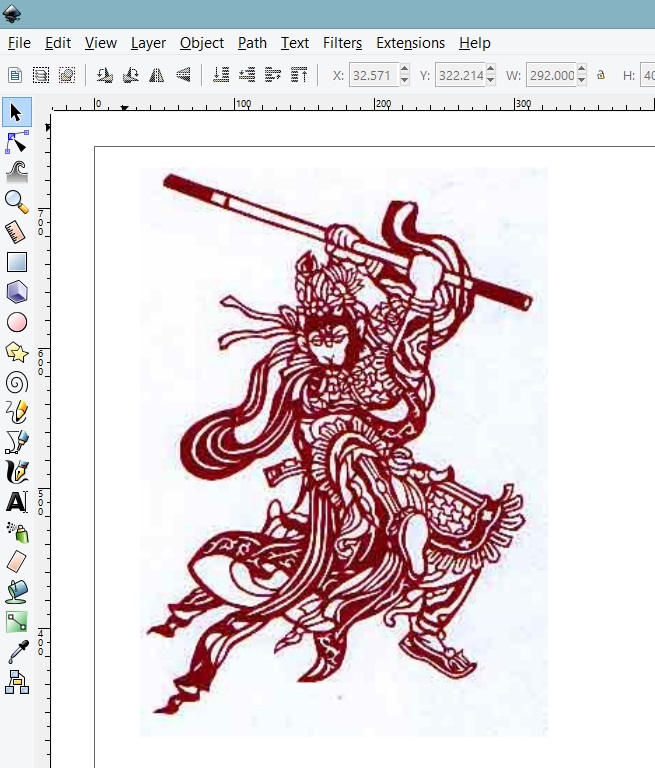Viewport: 655px width, 768px height.
Task: Flip selection horizontally
Action: (157, 75)
